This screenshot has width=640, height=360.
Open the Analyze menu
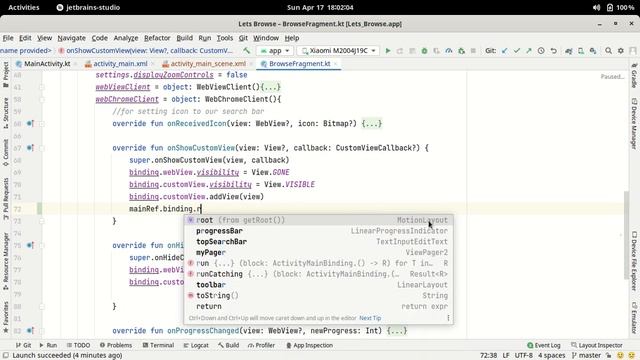pyautogui.click(x=126, y=38)
